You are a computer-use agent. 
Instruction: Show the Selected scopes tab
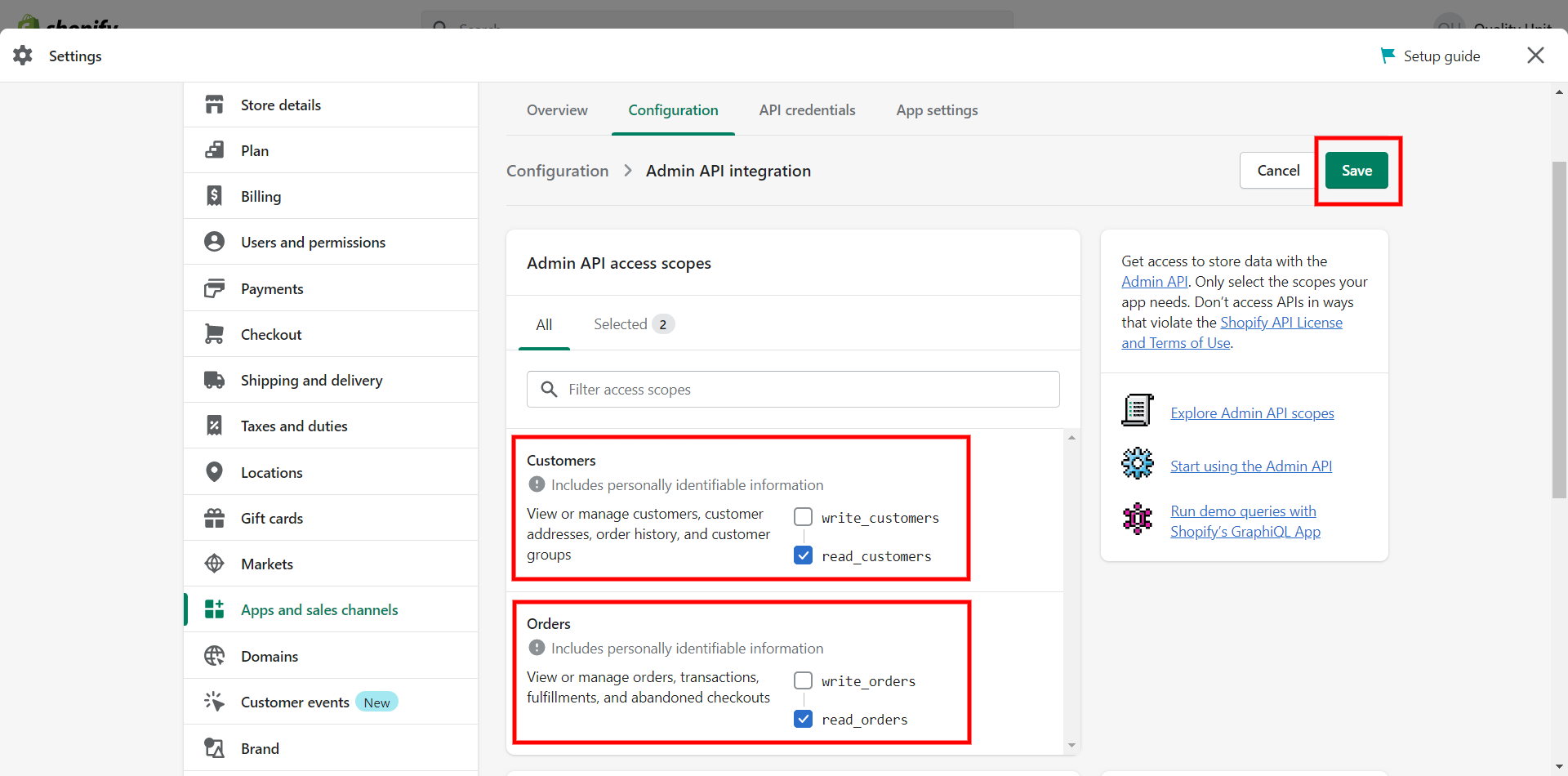click(x=634, y=324)
